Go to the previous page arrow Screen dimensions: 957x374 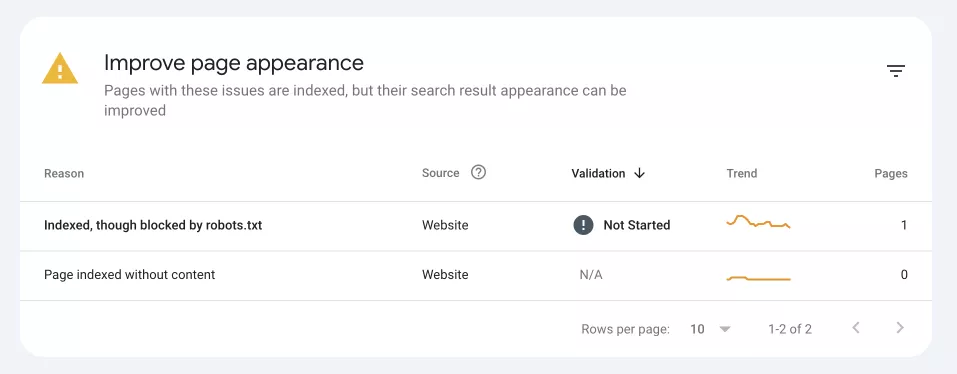pos(856,328)
